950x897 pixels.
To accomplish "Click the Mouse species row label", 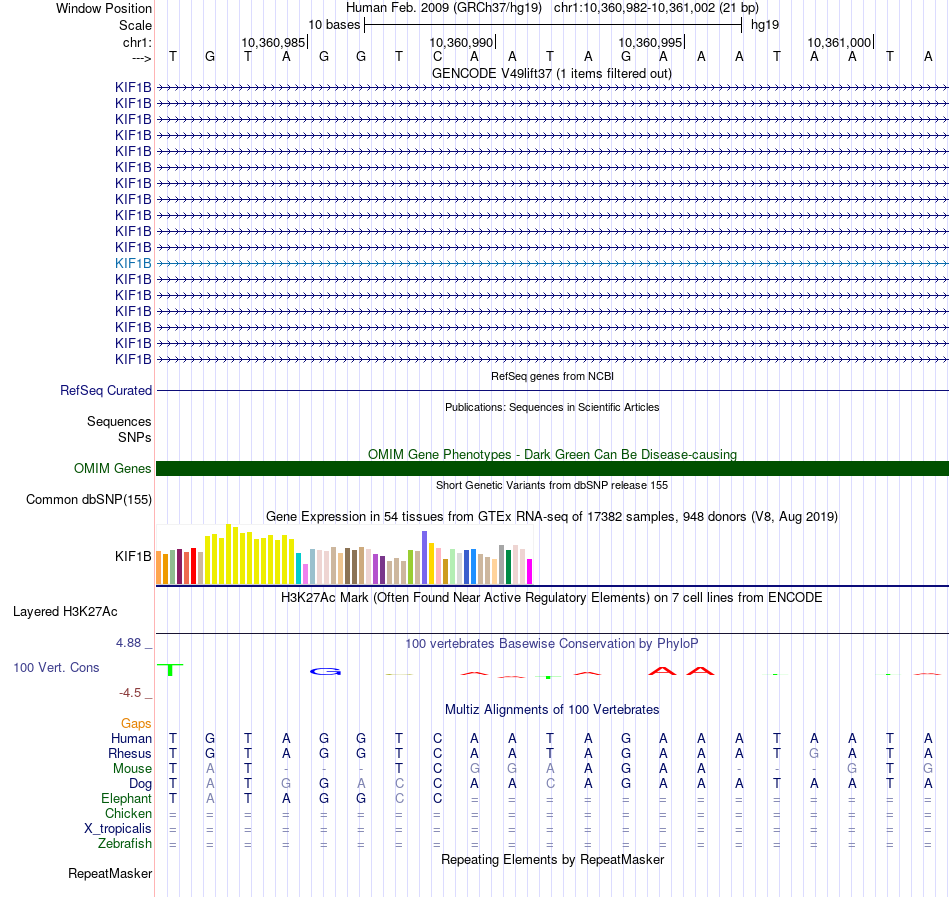I will (x=133, y=768).
